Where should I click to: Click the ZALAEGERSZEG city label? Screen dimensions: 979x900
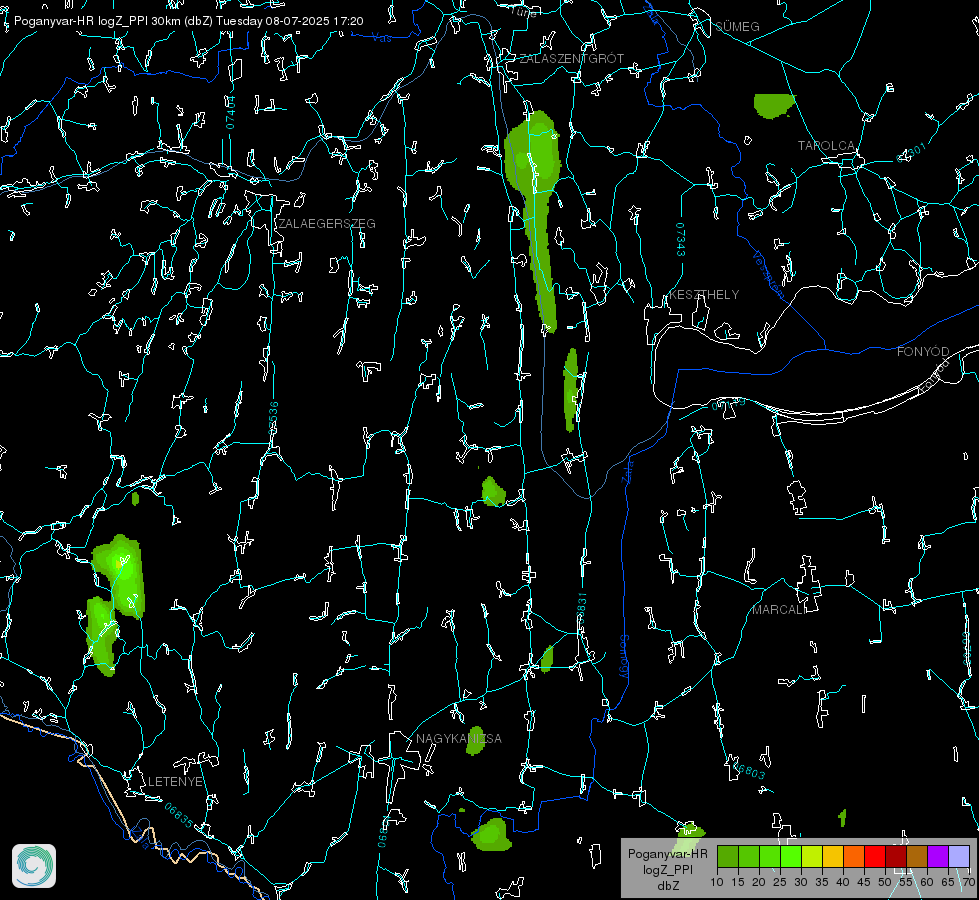tap(327, 224)
